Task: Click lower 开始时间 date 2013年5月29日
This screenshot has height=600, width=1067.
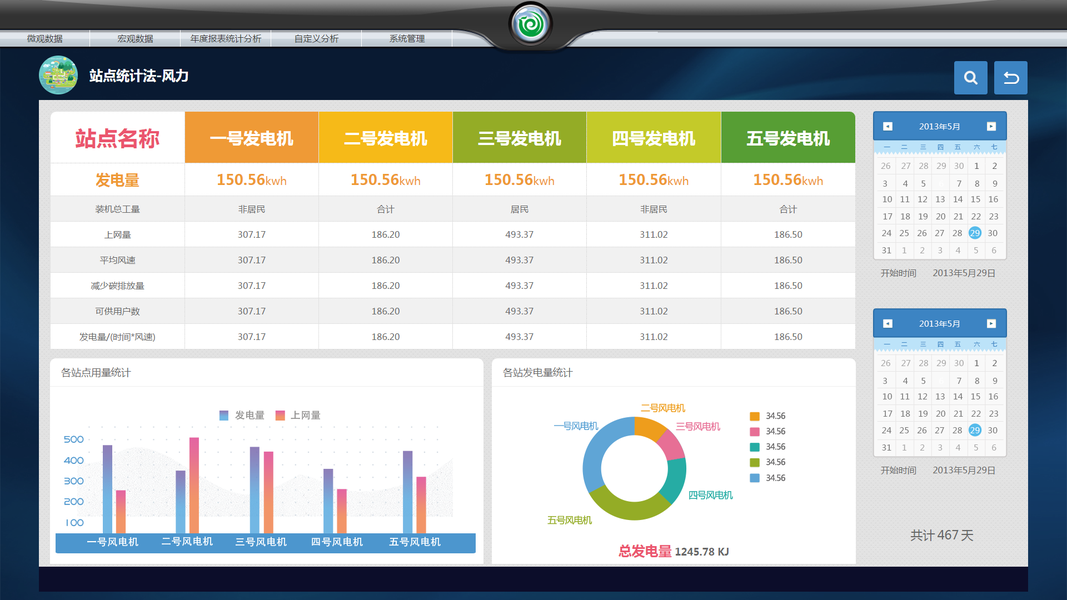Action: coord(964,471)
